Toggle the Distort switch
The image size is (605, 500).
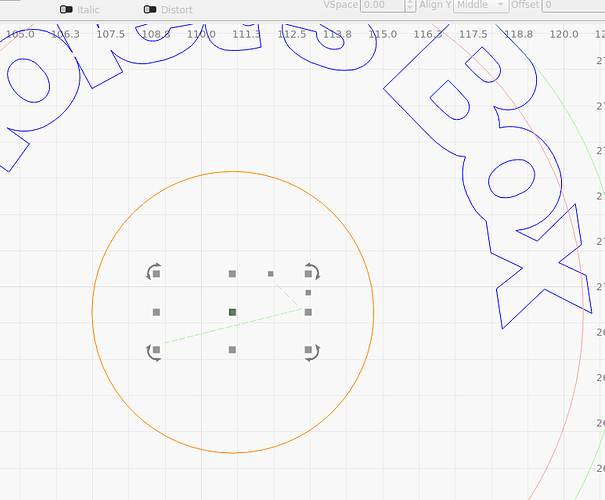tap(150, 9)
